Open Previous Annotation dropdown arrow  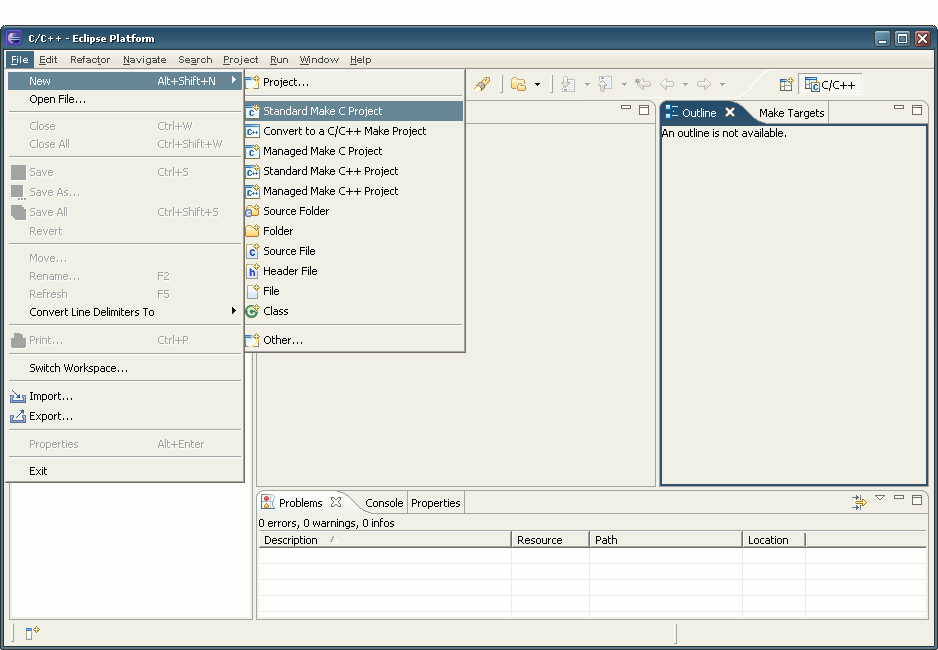[x=624, y=85]
